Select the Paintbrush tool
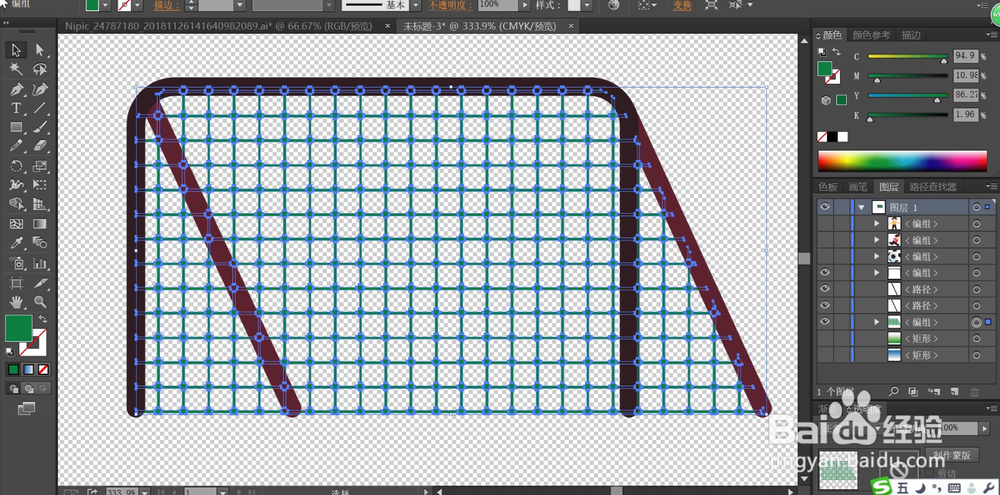Image resolution: width=1000 pixels, height=495 pixels. pos(40,127)
